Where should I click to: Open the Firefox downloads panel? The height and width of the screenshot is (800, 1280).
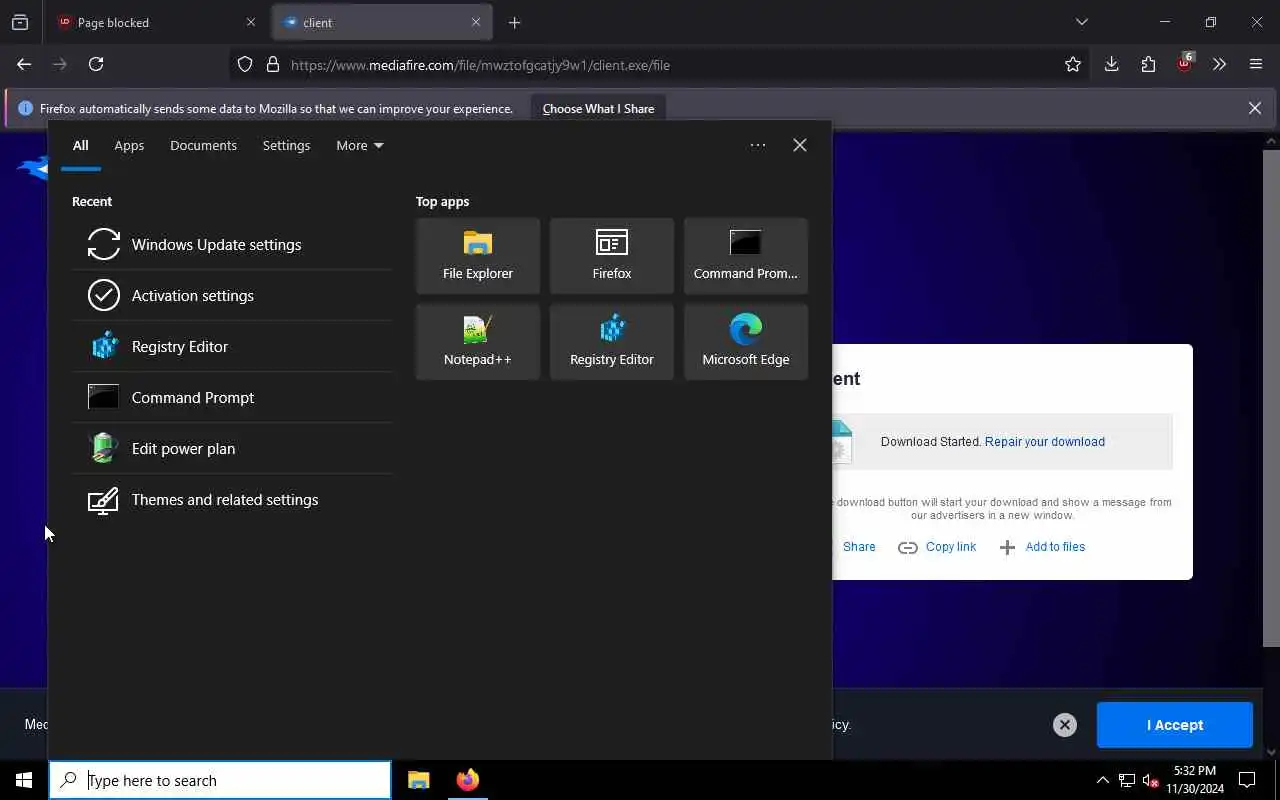pyautogui.click(x=1111, y=64)
